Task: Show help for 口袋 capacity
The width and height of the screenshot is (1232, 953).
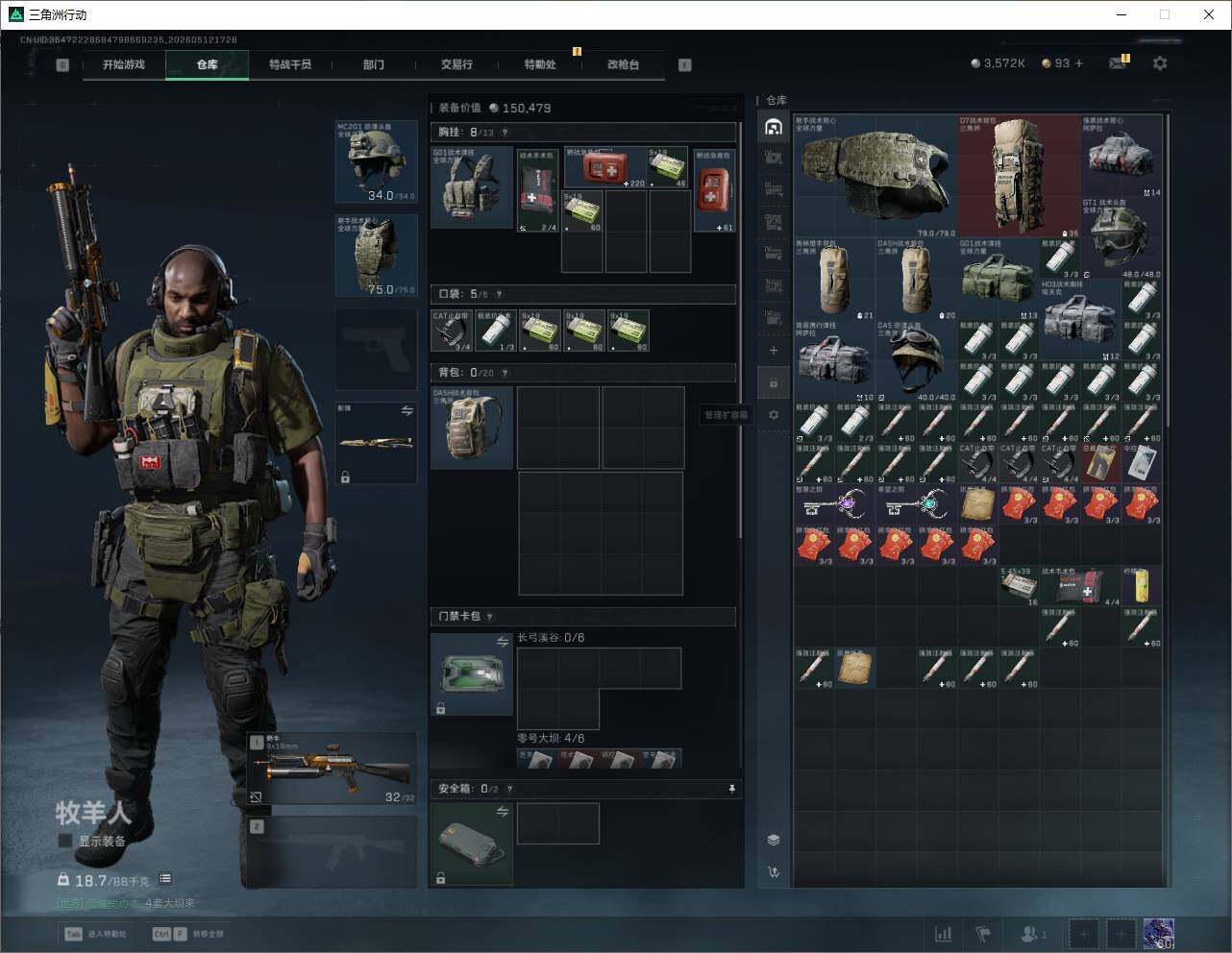Action: 499,294
